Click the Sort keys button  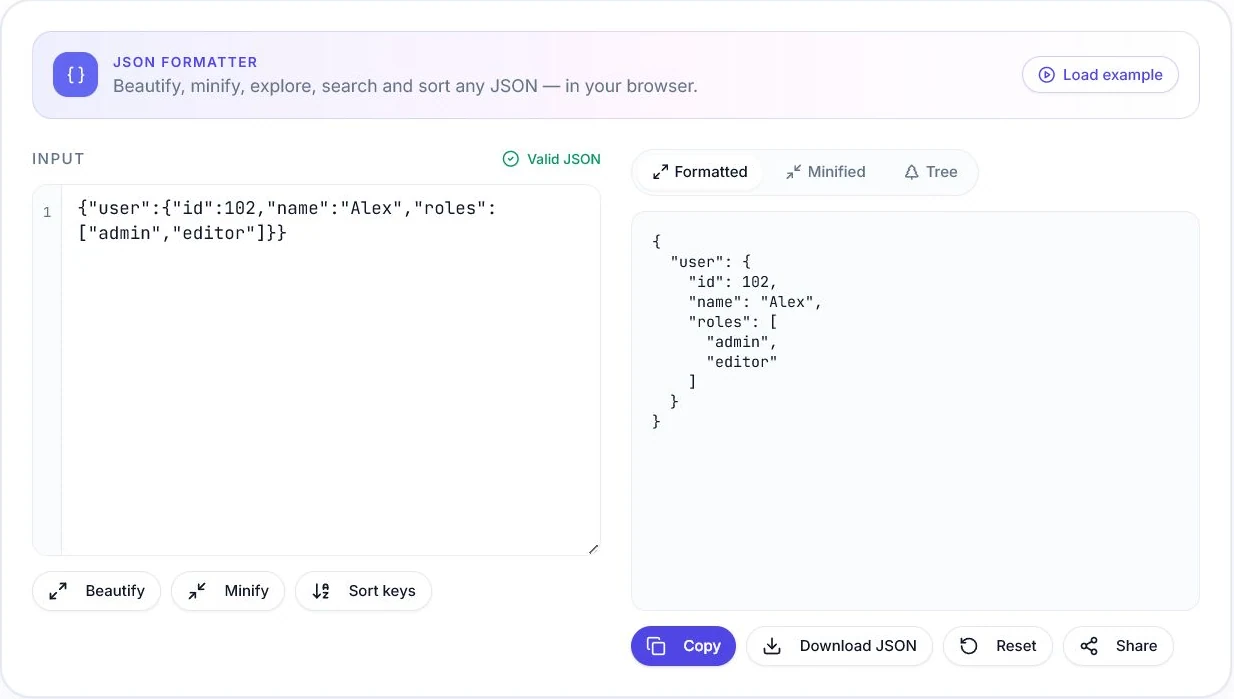pos(363,591)
